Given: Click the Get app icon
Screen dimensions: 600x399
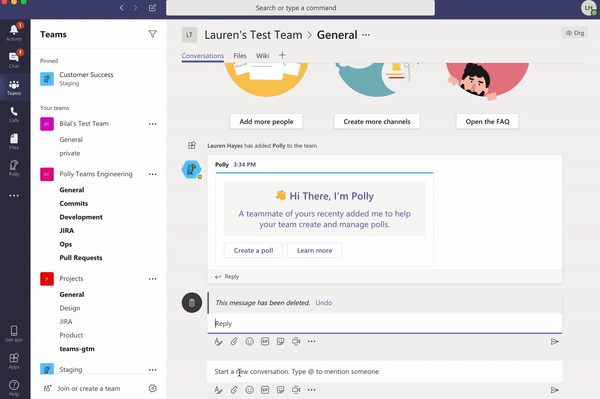Looking at the screenshot, I should pyautogui.click(x=14, y=333).
